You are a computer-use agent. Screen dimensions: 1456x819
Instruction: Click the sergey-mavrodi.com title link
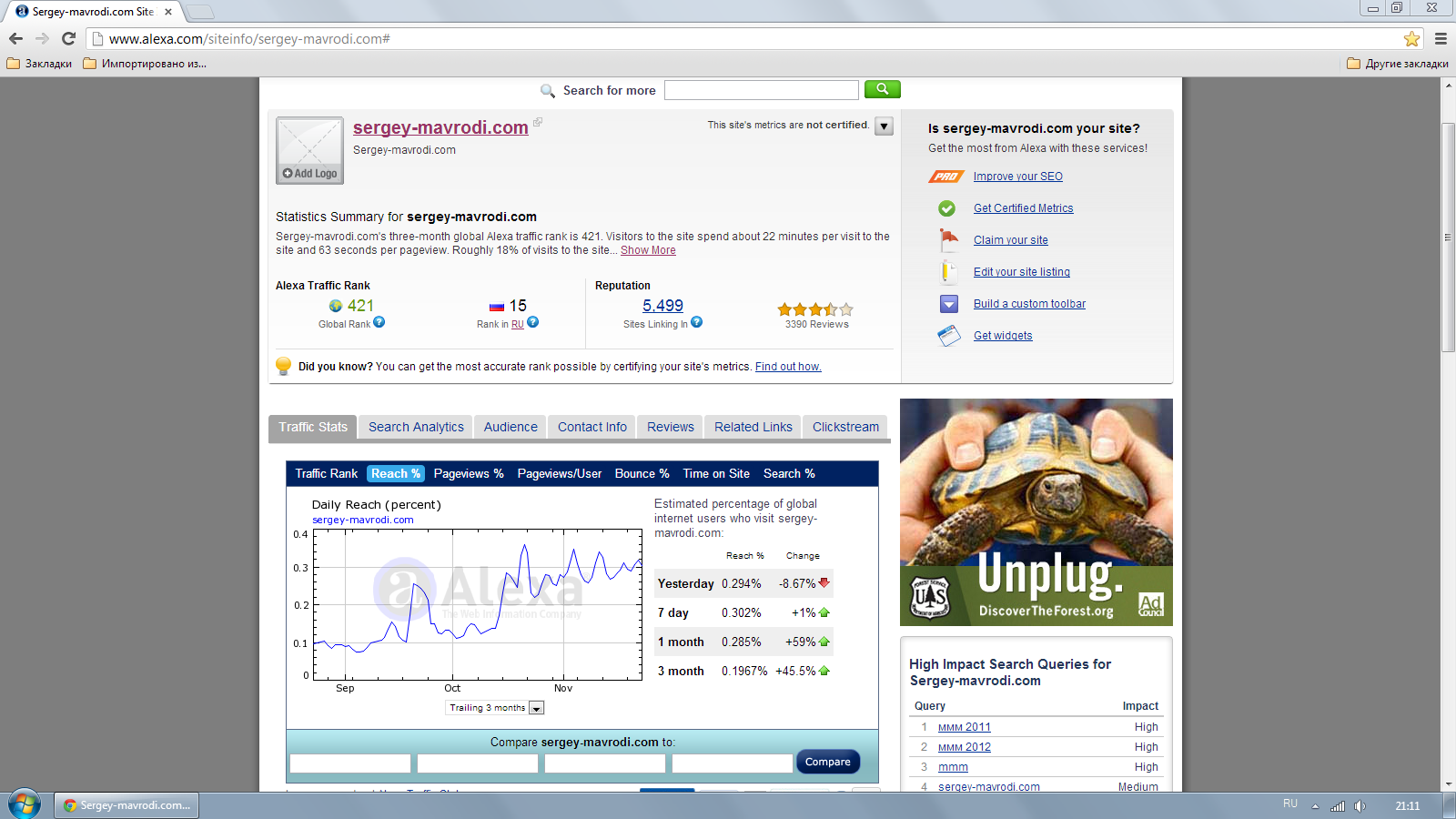tap(440, 127)
